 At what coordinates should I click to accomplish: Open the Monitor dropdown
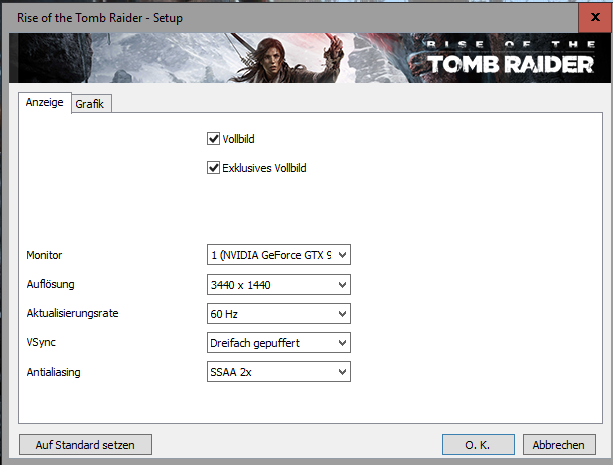pos(279,255)
